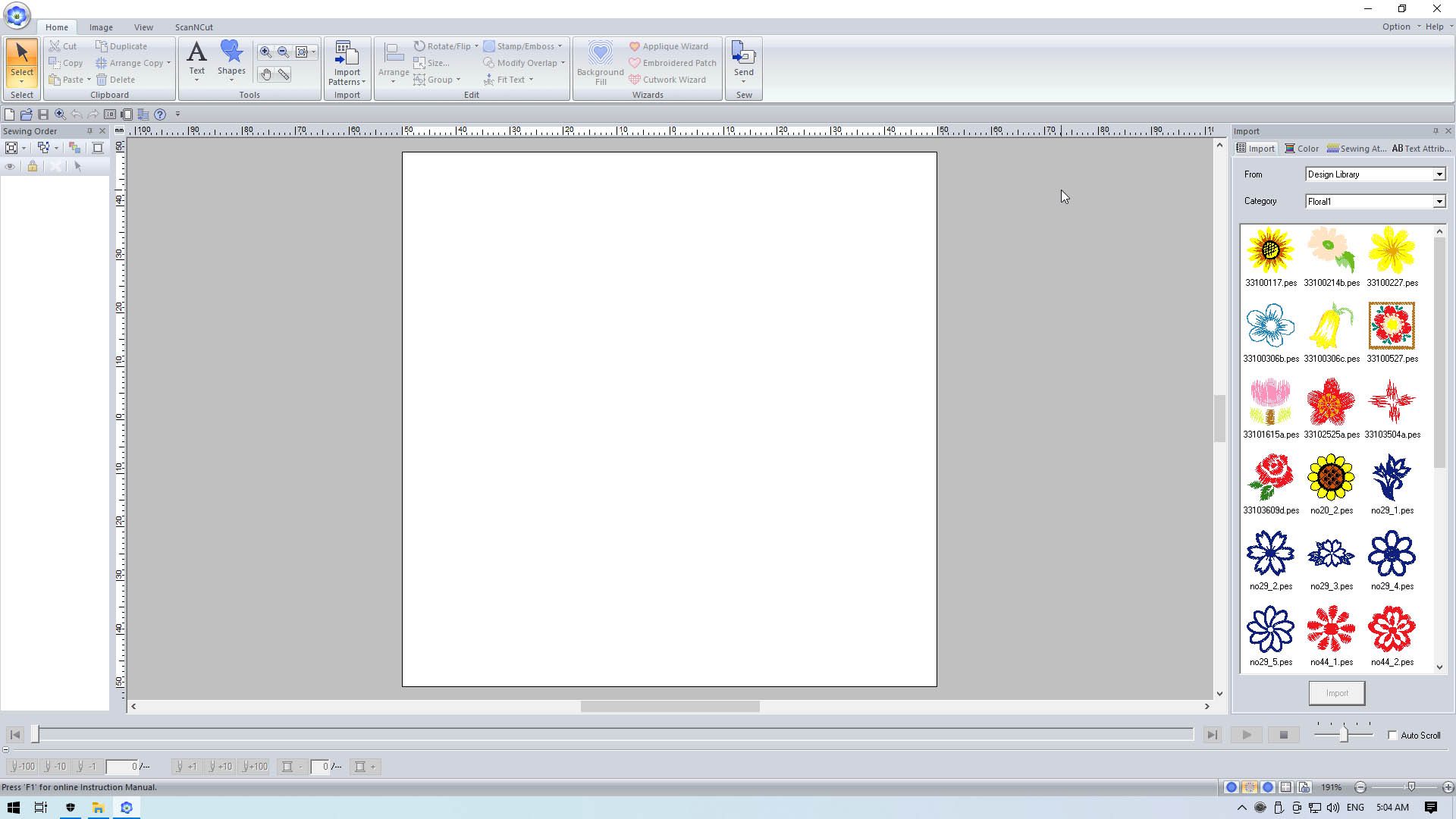Click the Save icon in quick toolbar
The image size is (1456, 819).
43,115
